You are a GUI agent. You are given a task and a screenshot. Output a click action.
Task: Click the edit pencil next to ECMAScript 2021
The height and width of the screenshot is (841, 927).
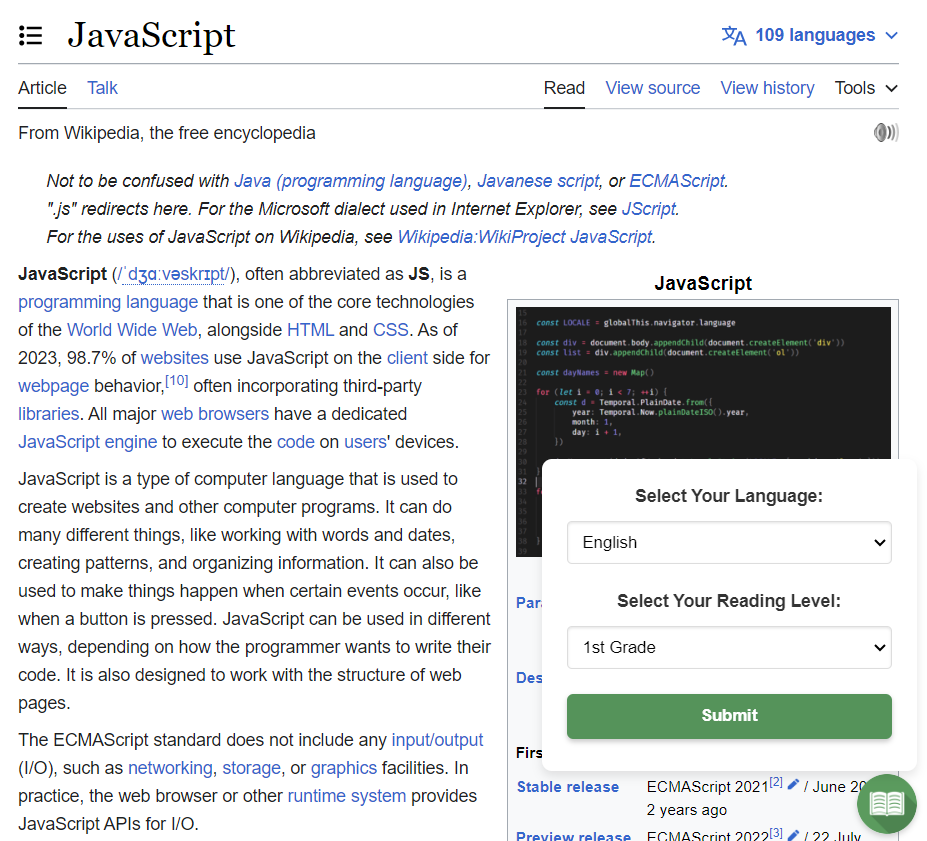[793, 784]
